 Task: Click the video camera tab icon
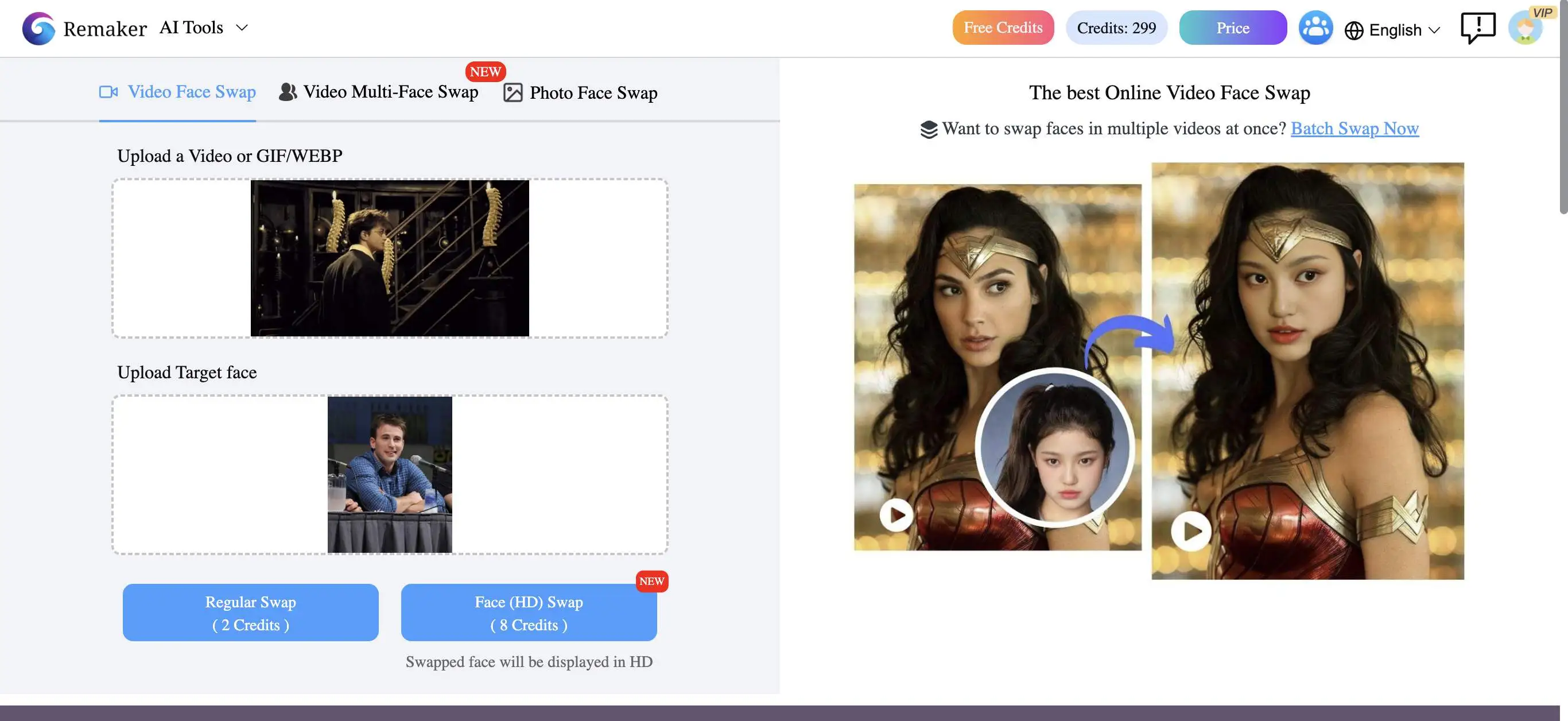(x=108, y=92)
